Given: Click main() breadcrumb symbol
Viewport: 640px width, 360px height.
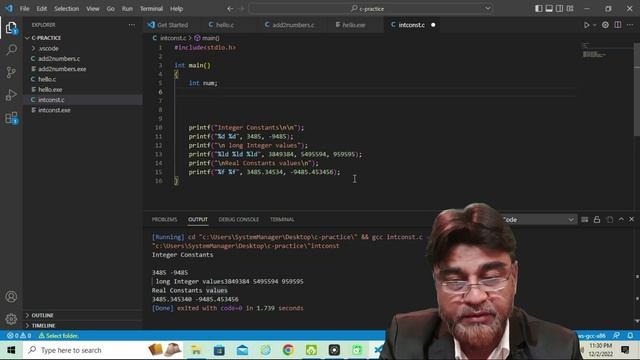Looking at the screenshot, I should pos(207,38).
